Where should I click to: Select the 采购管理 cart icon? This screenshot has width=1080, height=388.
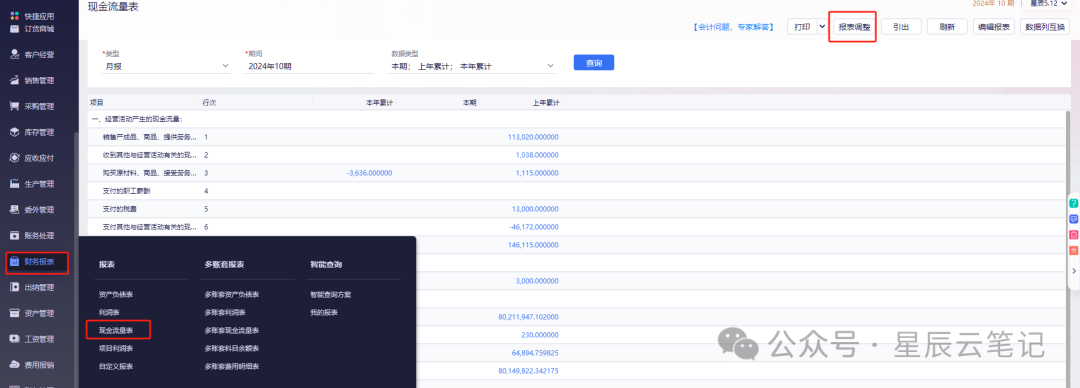coord(14,106)
